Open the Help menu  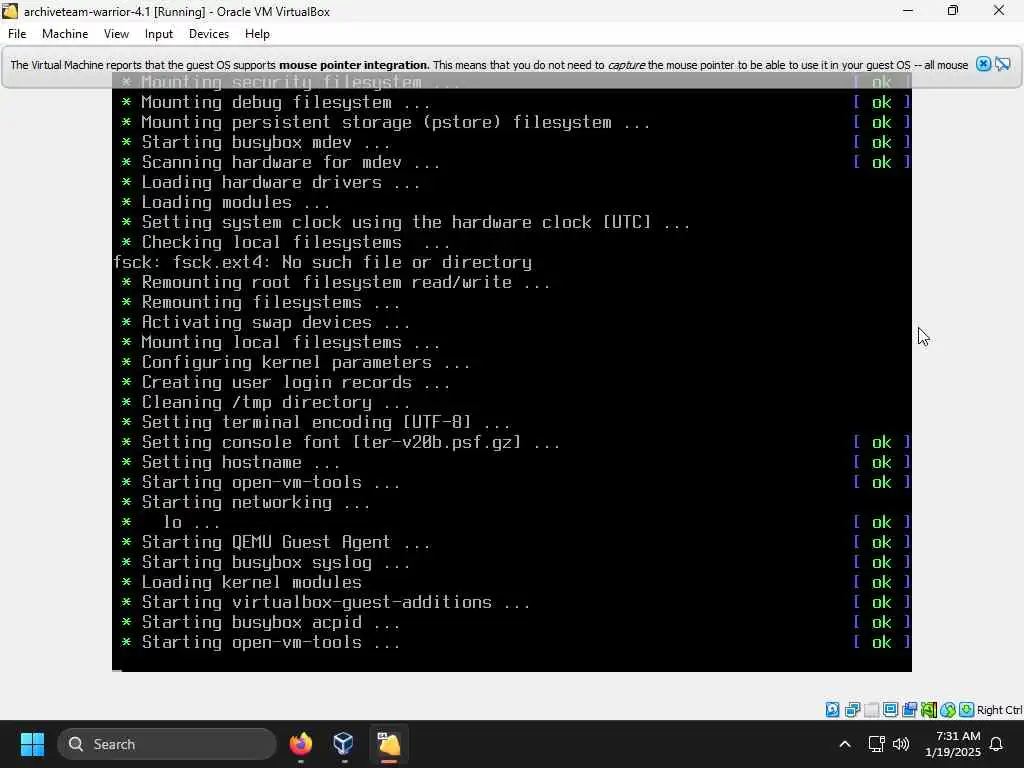click(257, 34)
